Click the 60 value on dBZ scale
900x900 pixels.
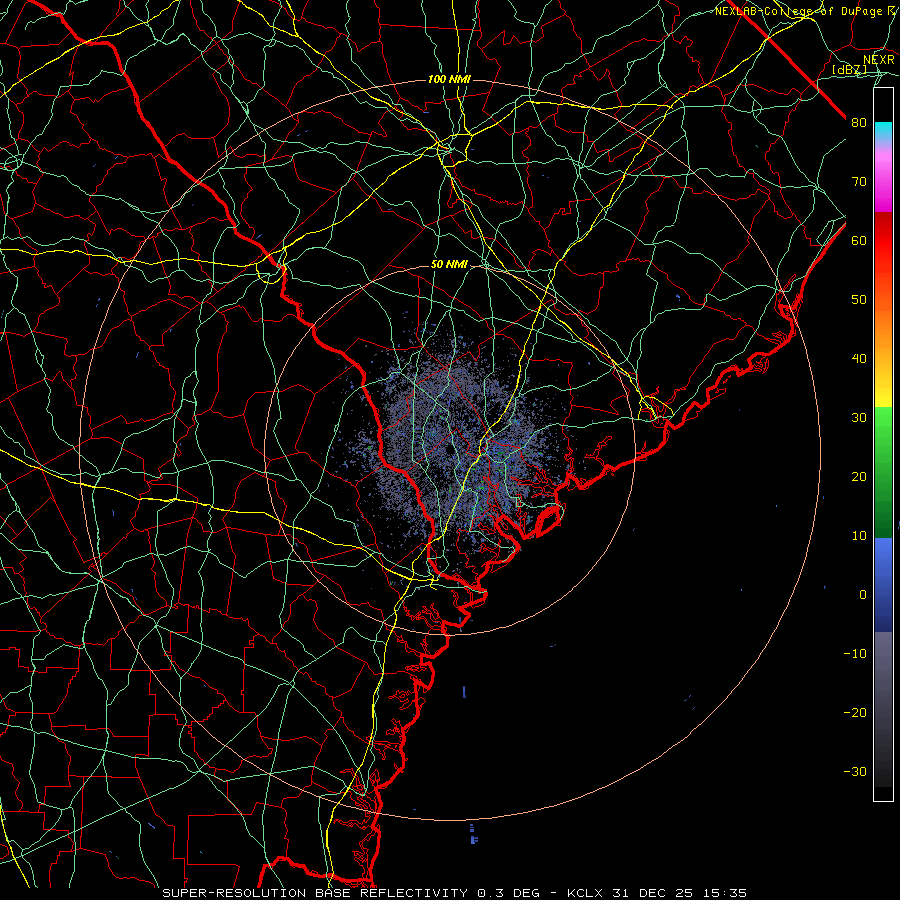point(859,240)
